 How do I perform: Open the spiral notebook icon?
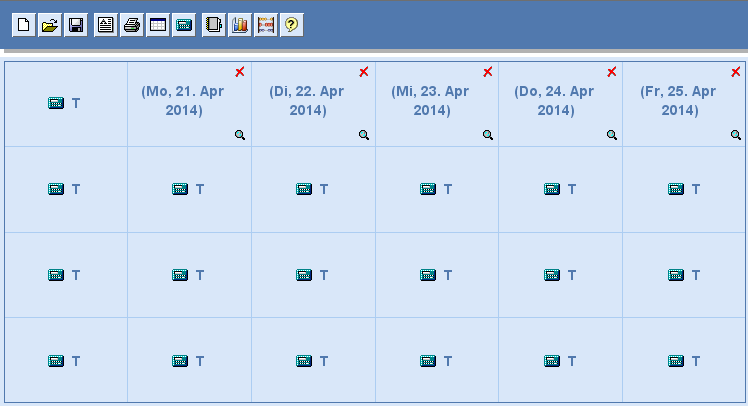pyautogui.click(x=213, y=25)
